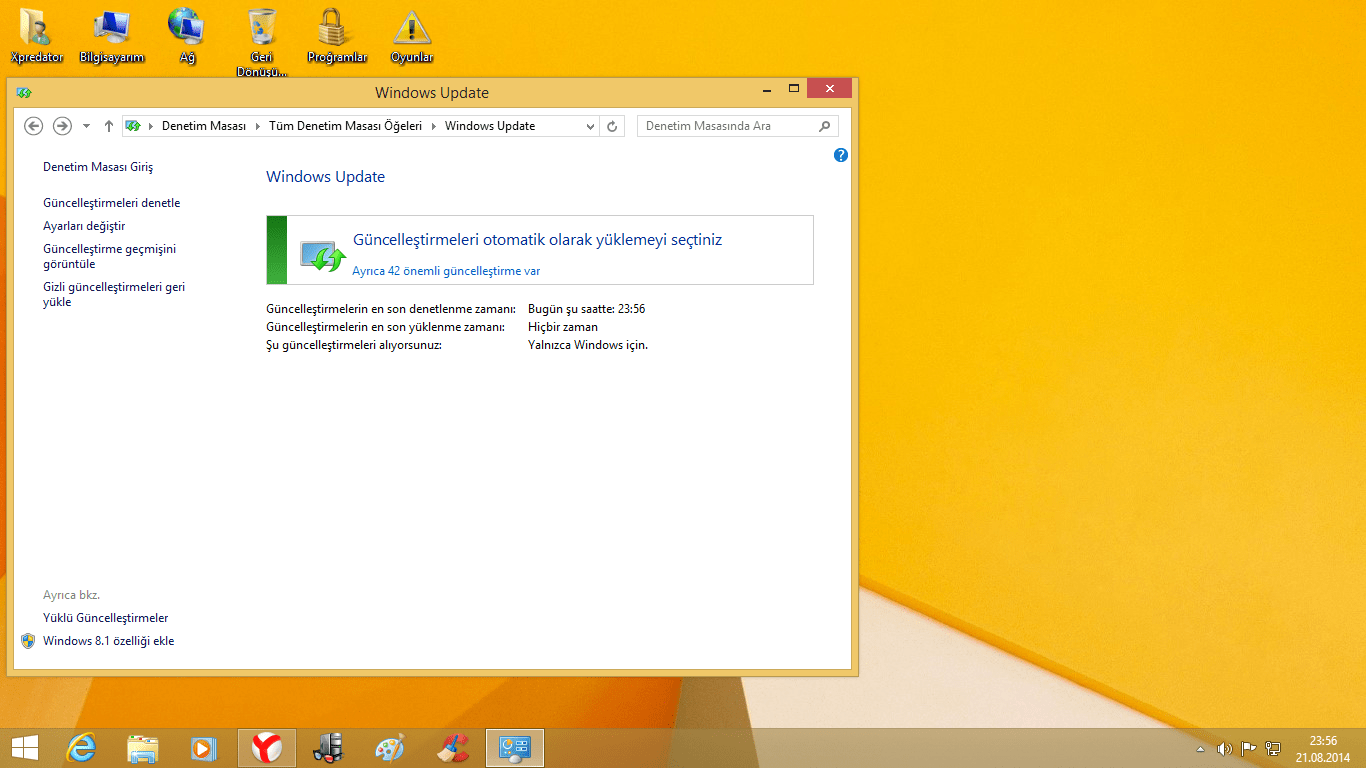Open the media player taskbar icon
The image size is (1366, 768).
[204, 748]
